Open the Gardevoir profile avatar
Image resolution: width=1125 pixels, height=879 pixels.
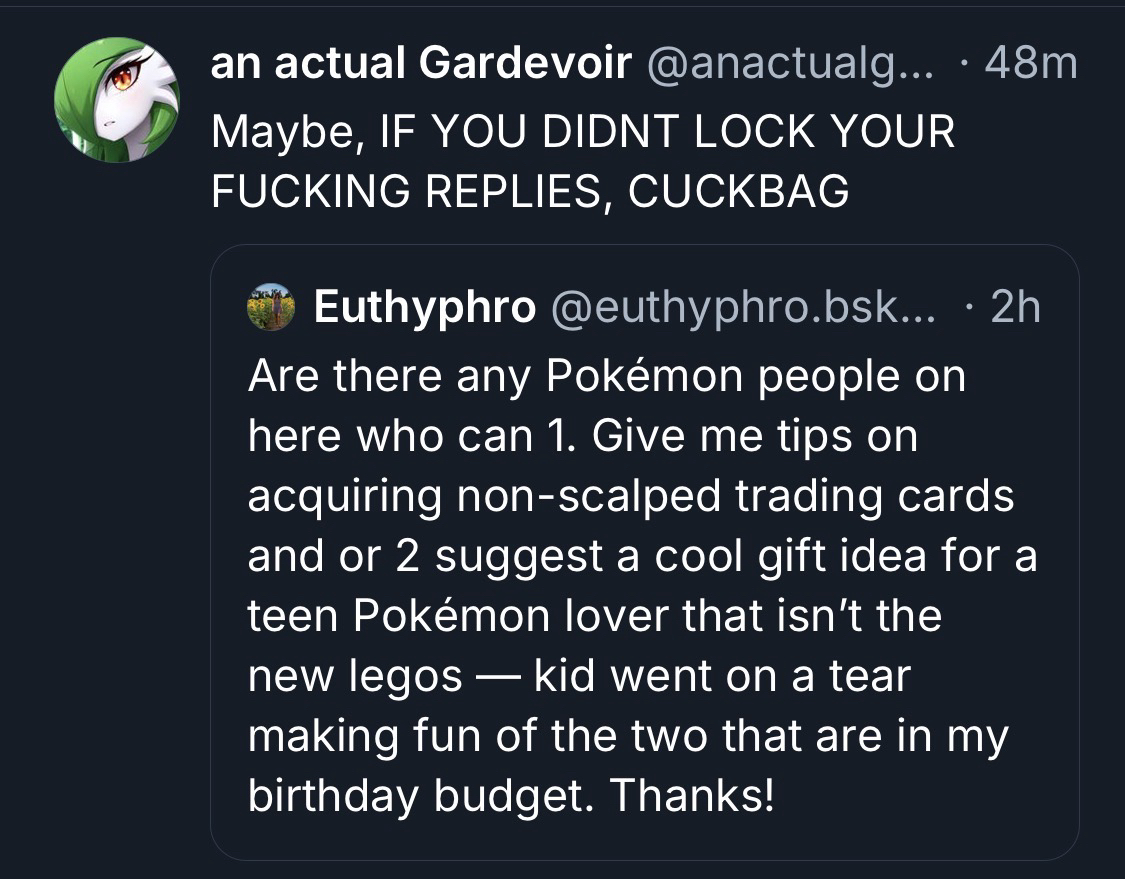pos(116,99)
